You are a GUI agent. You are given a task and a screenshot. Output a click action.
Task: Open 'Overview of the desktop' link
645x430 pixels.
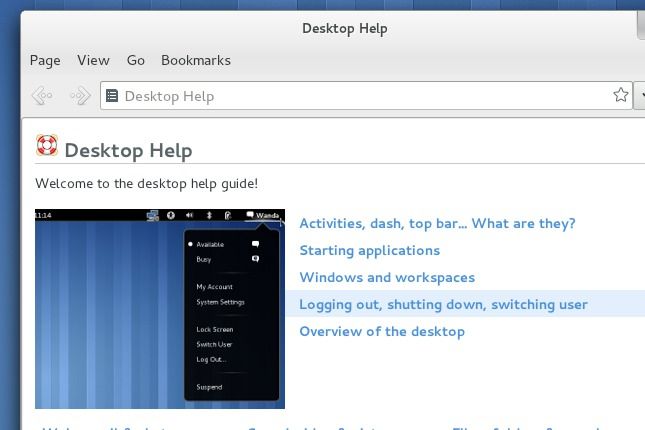coord(382,332)
